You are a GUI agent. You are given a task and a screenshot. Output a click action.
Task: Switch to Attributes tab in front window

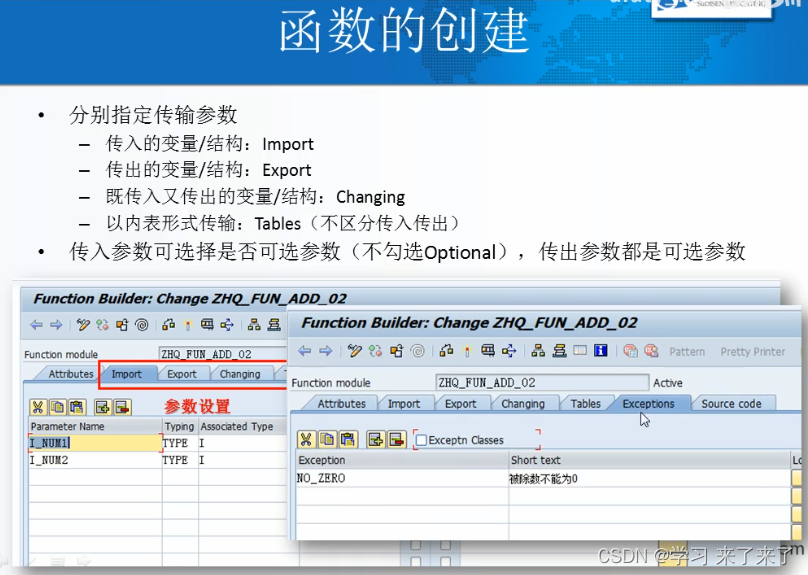[x=341, y=403]
